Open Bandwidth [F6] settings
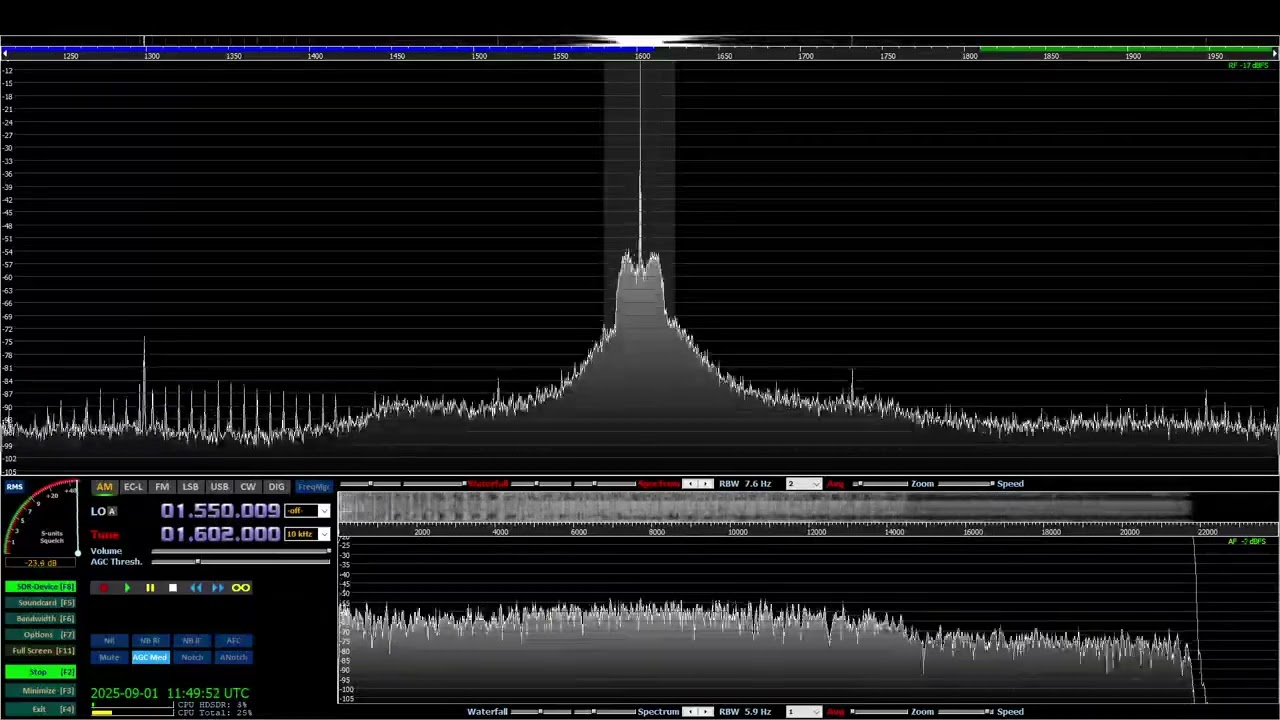The height and width of the screenshot is (720, 1280). (x=40, y=619)
